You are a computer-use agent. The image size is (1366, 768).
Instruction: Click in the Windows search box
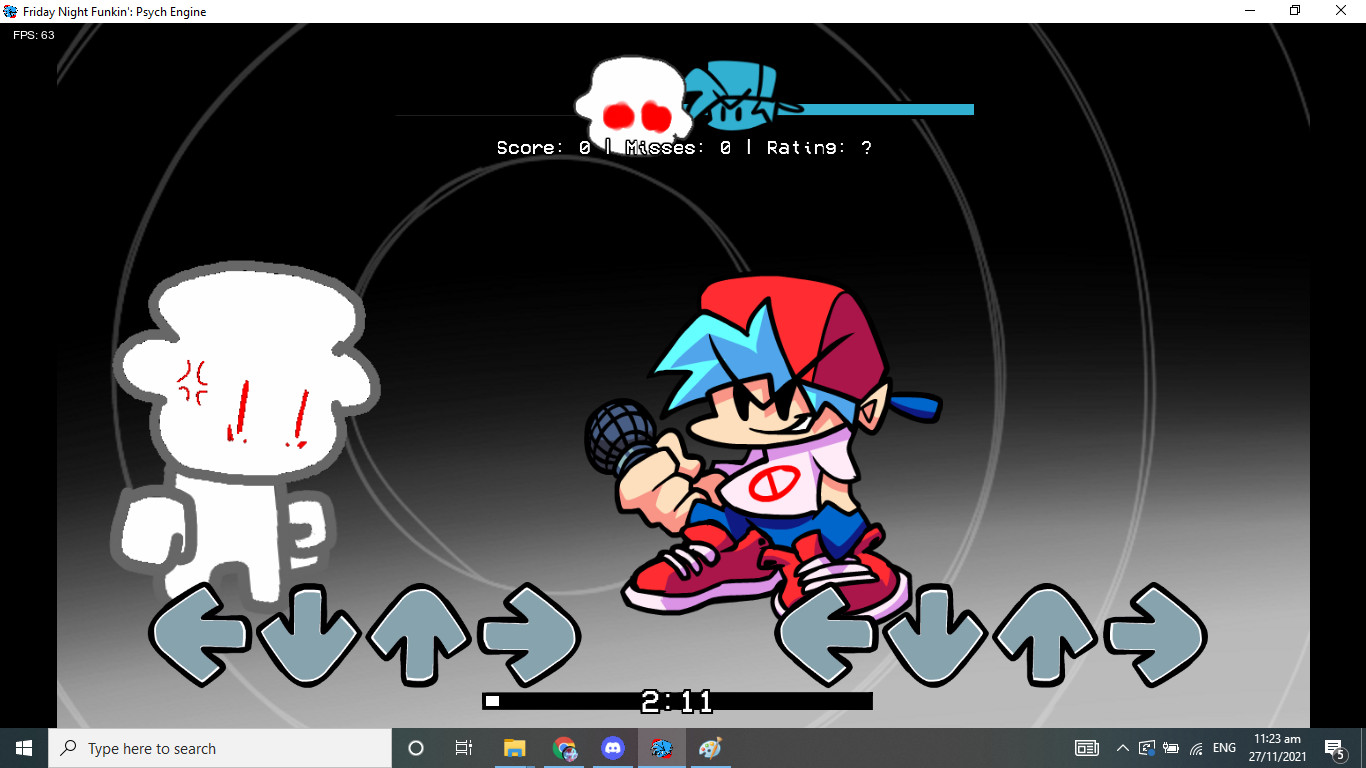point(220,748)
